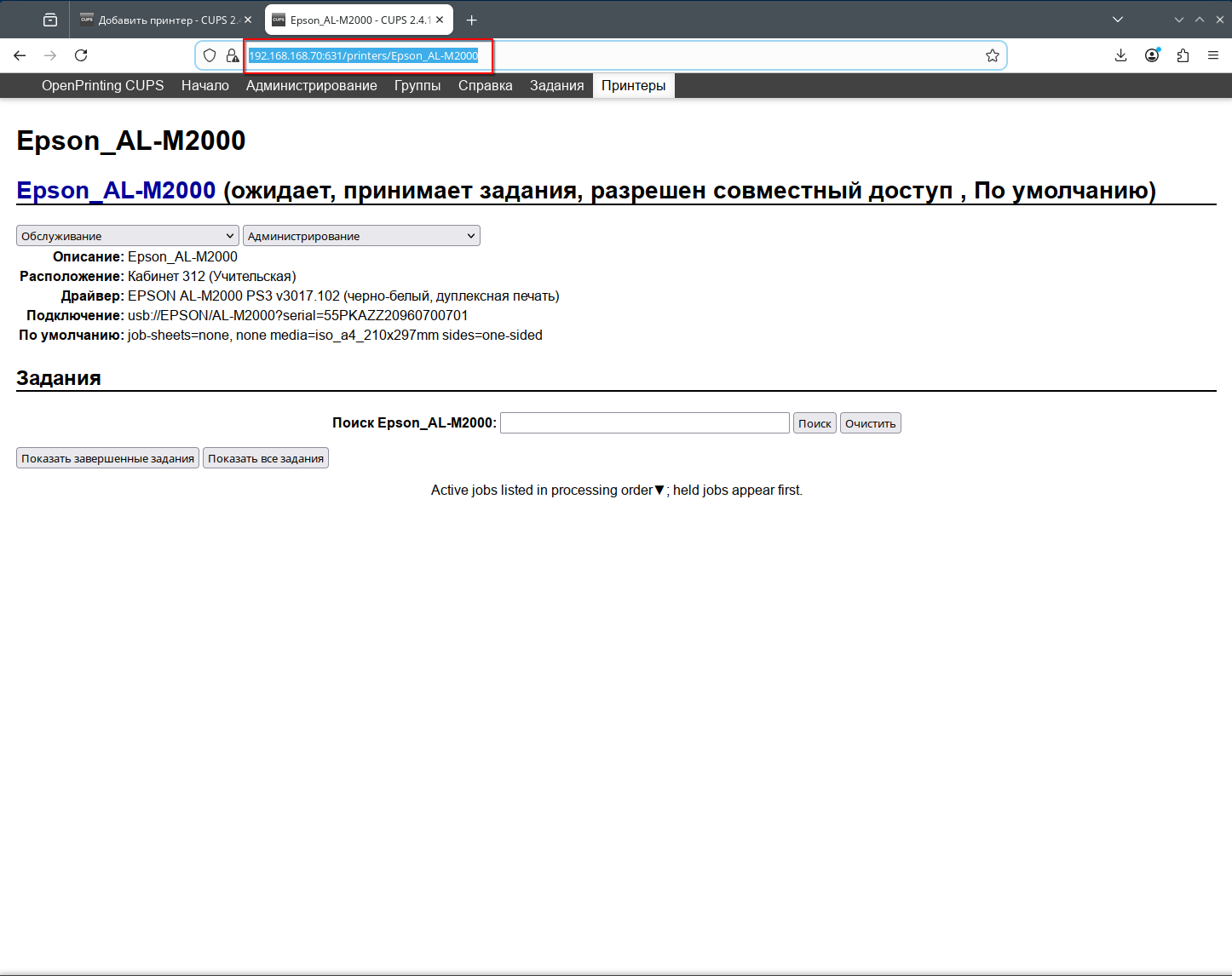The width and height of the screenshot is (1232, 976).
Task: Expand the 'Обслуживание' dropdown
Action: (128, 236)
